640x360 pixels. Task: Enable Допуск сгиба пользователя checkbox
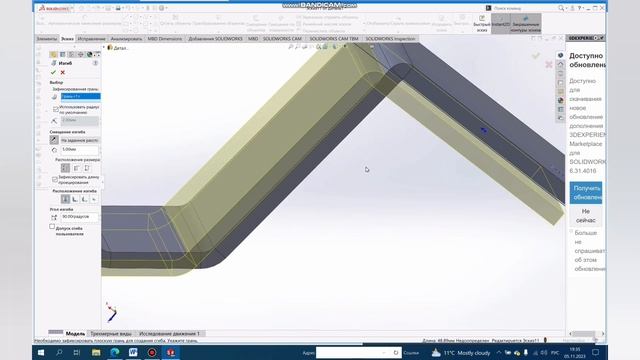(52, 227)
